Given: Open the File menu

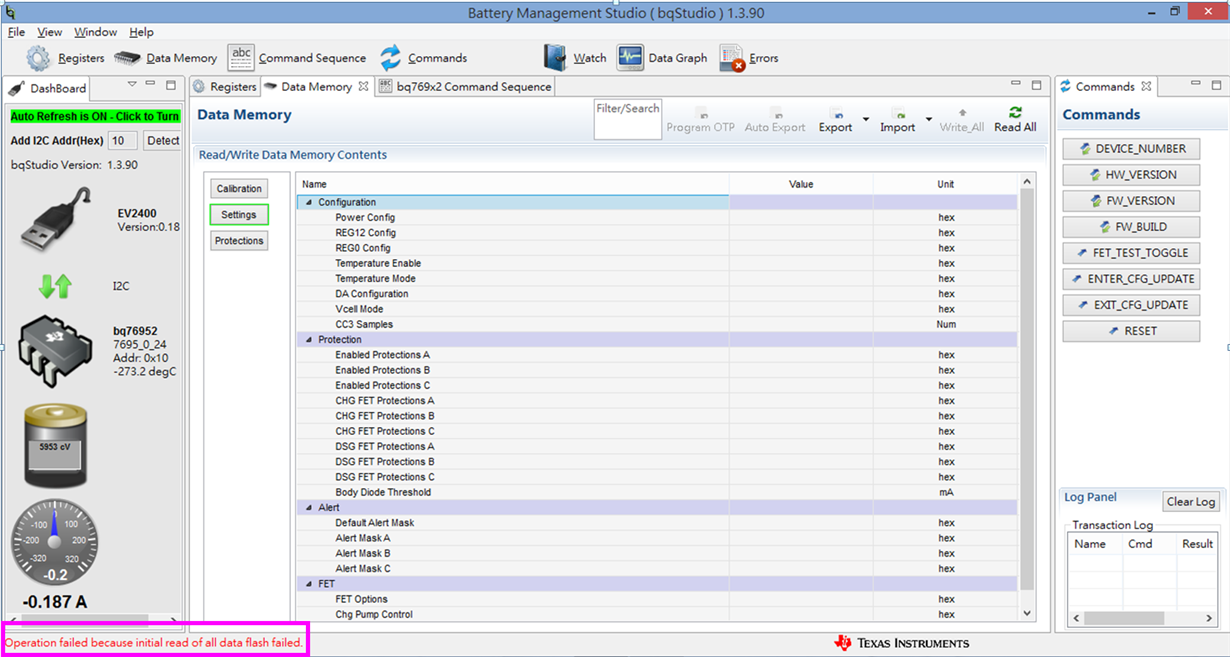Looking at the screenshot, I should (x=16, y=32).
